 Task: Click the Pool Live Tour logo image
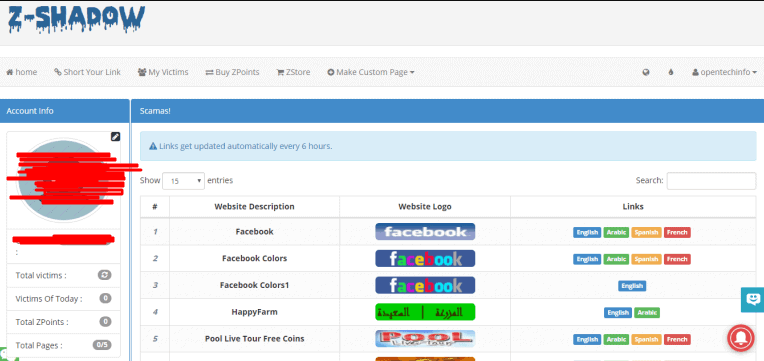[x=425, y=339]
